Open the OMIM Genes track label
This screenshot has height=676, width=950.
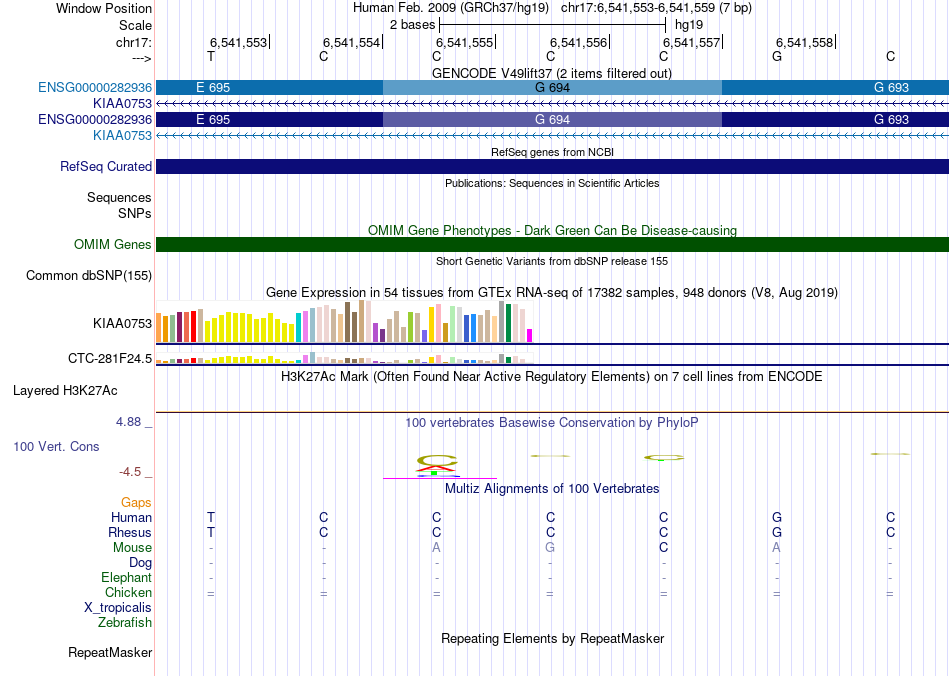click(x=113, y=244)
